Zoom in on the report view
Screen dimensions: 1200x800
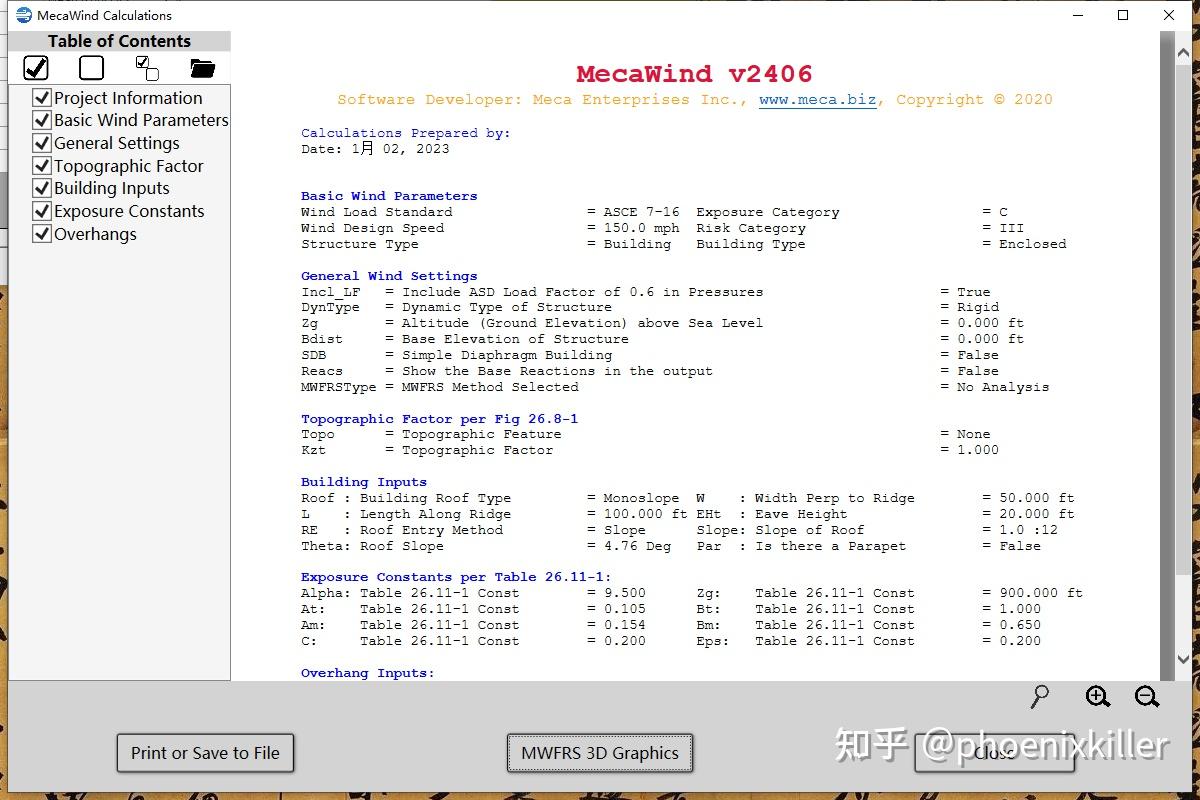click(1097, 696)
